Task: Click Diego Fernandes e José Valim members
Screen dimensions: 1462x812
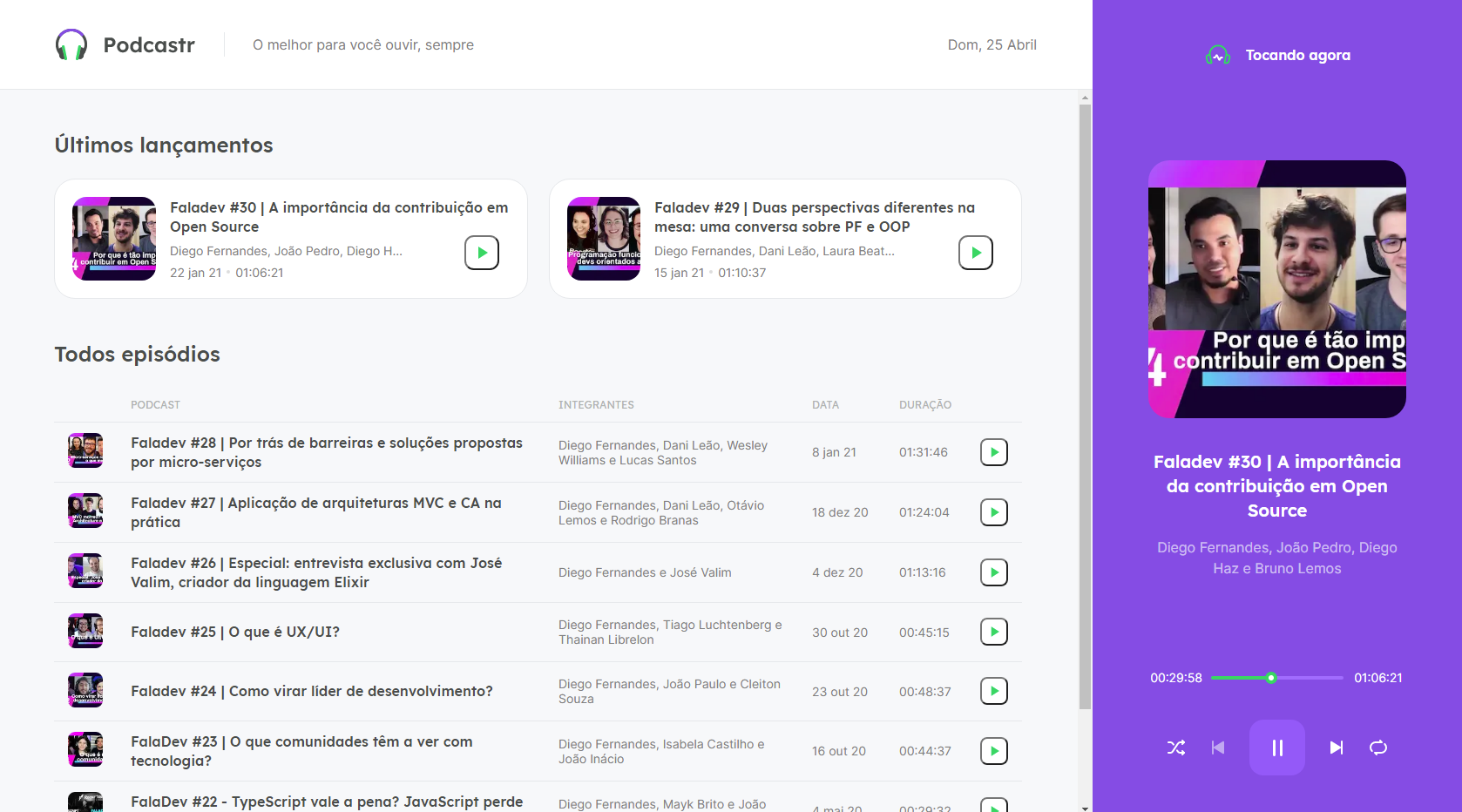Action: (645, 572)
